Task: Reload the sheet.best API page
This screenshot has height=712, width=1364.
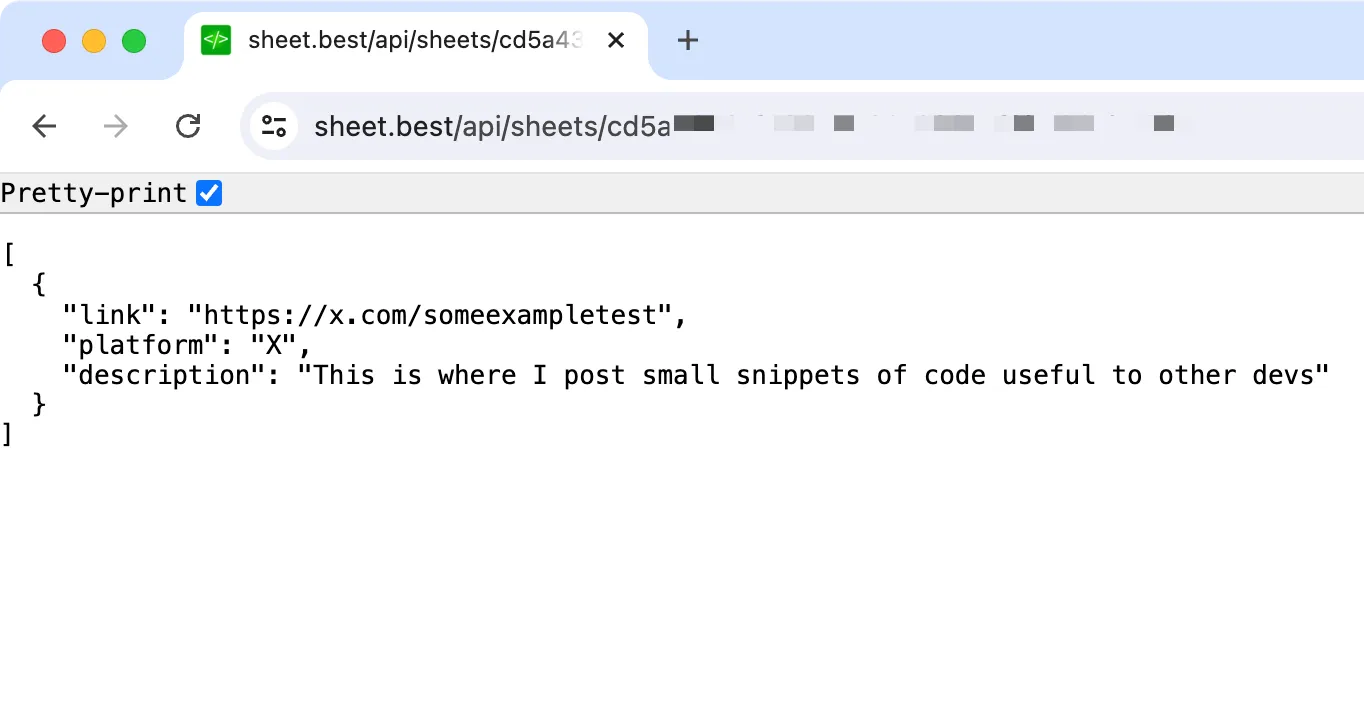Action: tap(188, 126)
